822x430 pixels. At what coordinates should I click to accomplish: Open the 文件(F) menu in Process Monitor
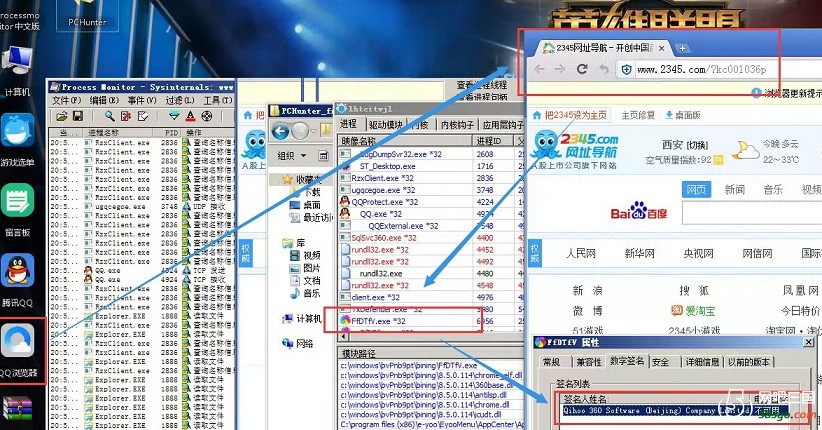point(66,100)
